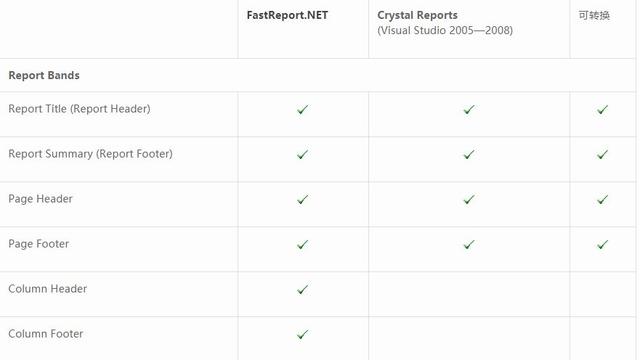Click Crystal Reports checkmark for Report Title row
Screen dimensions: 640x360
[469, 109]
